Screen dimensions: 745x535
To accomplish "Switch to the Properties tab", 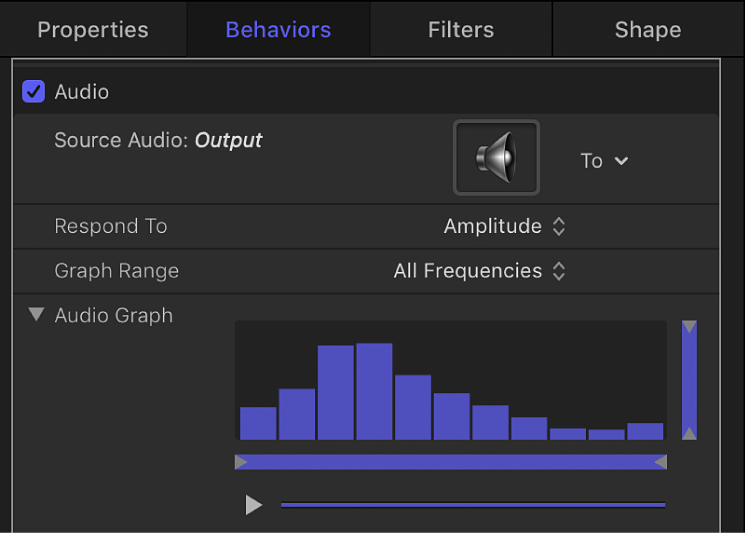I will 93,30.
